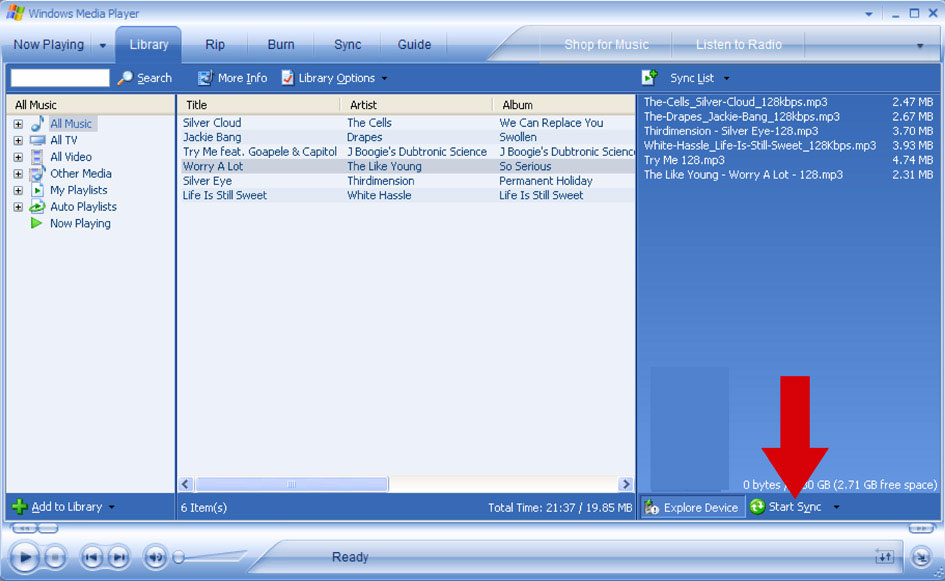Open the online stores dropdown arrow
The height and width of the screenshot is (581, 945).
point(920,46)
